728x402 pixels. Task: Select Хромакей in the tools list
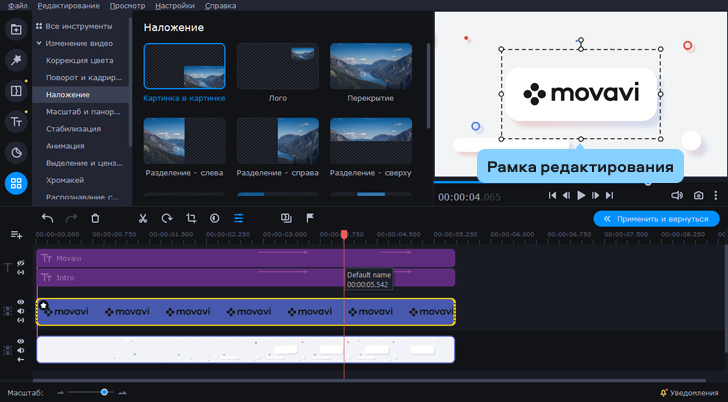click(x=65, y=180)
